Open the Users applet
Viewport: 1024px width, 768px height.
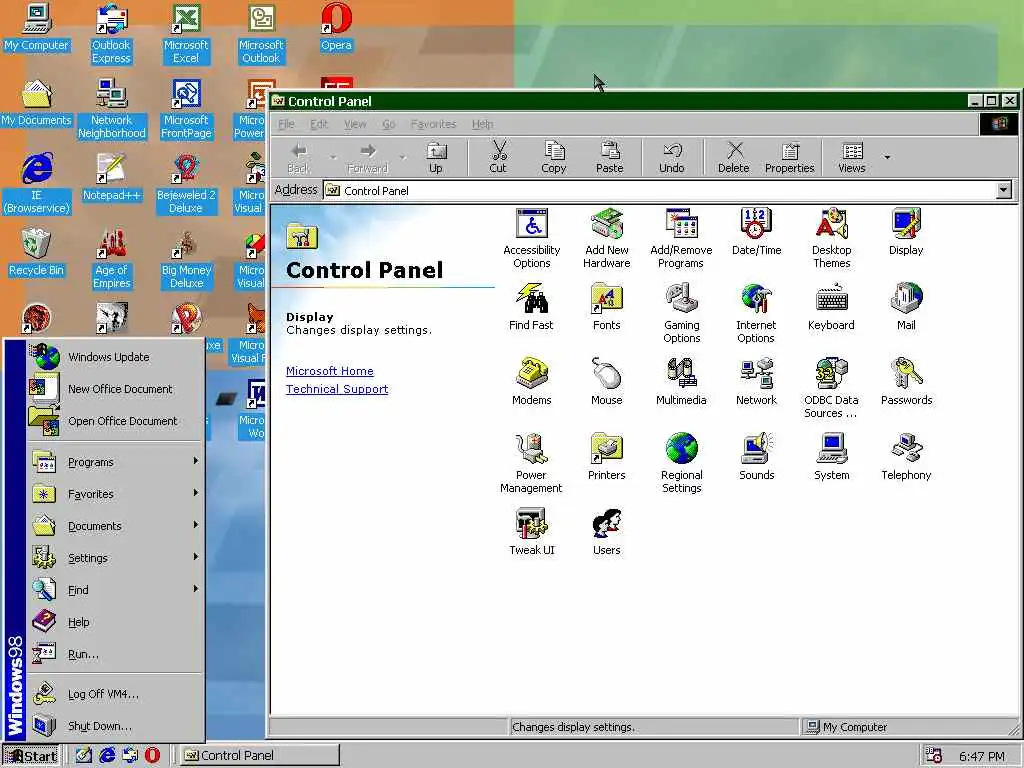click(x=607, y=532)
